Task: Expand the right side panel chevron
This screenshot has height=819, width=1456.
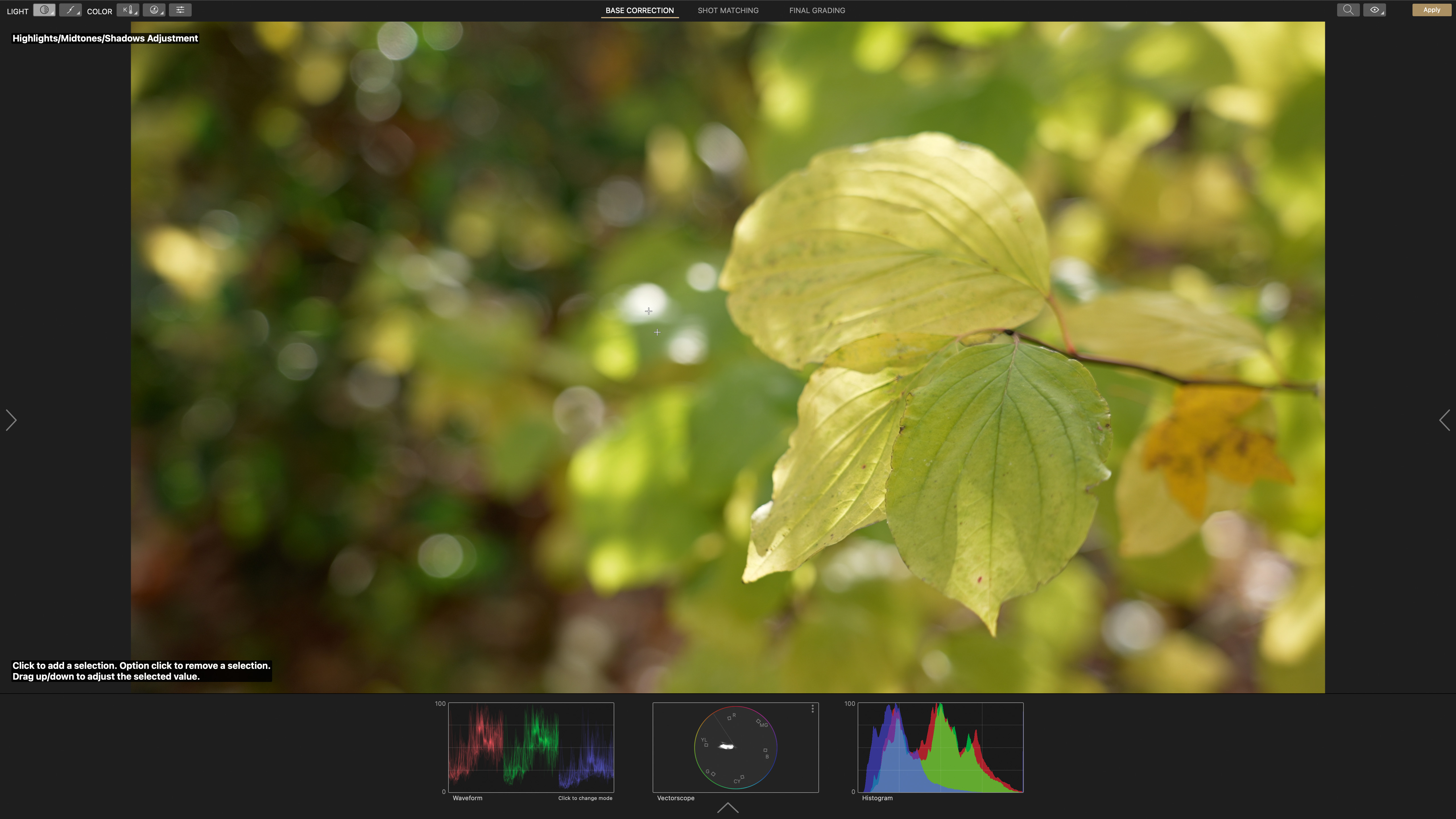Action: click(1444, 420)
